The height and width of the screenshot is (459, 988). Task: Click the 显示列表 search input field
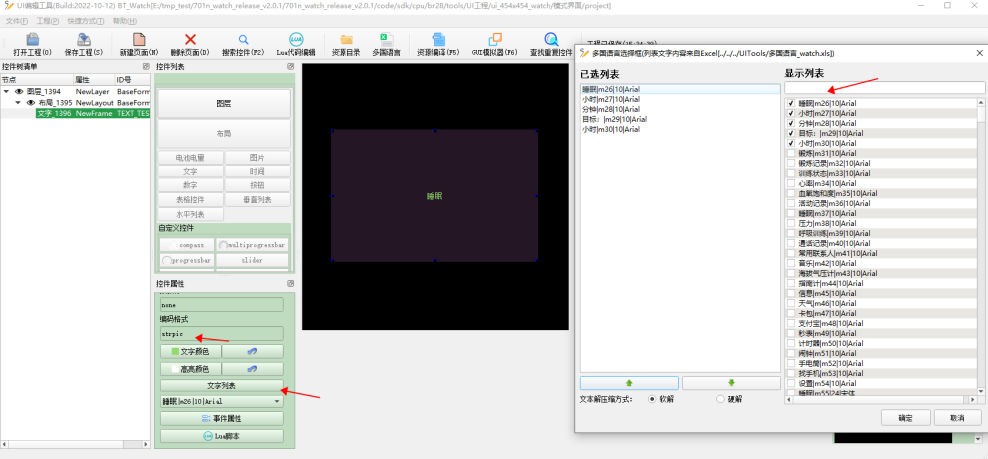pos(885,88)
